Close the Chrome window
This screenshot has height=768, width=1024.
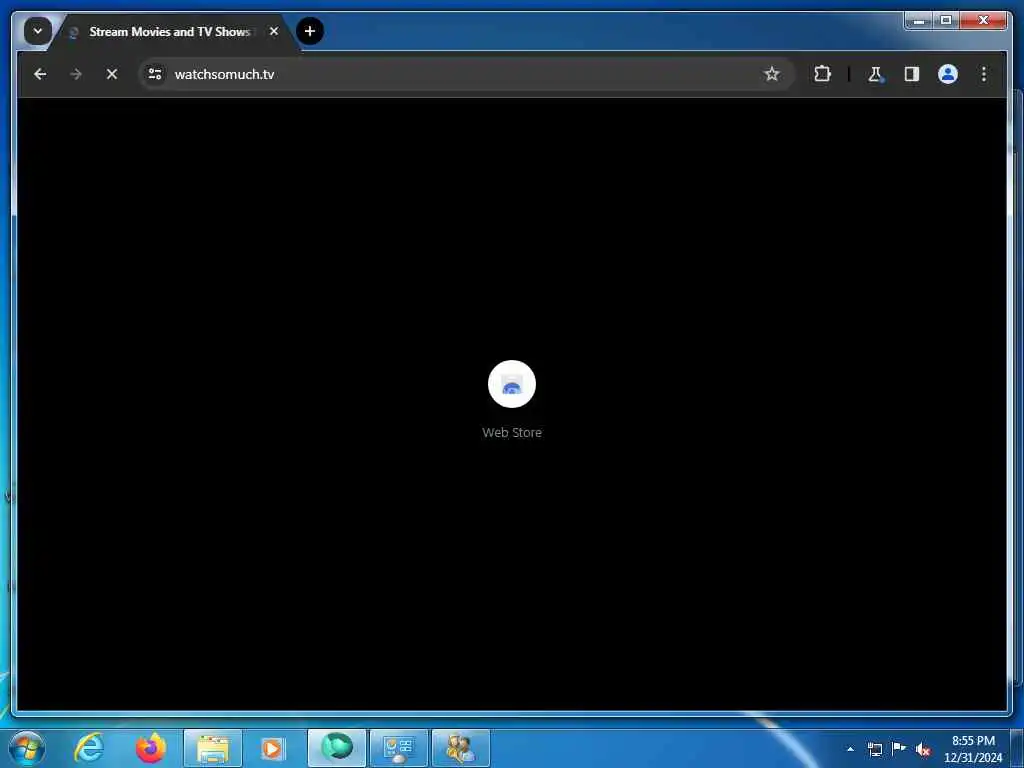[983, 20]
